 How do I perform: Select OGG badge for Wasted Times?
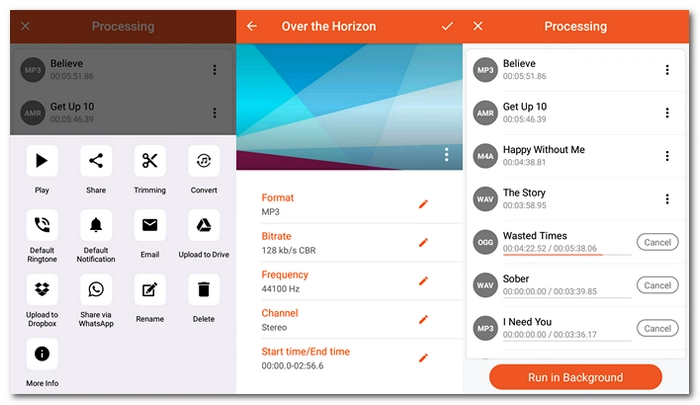pos(485,242)
